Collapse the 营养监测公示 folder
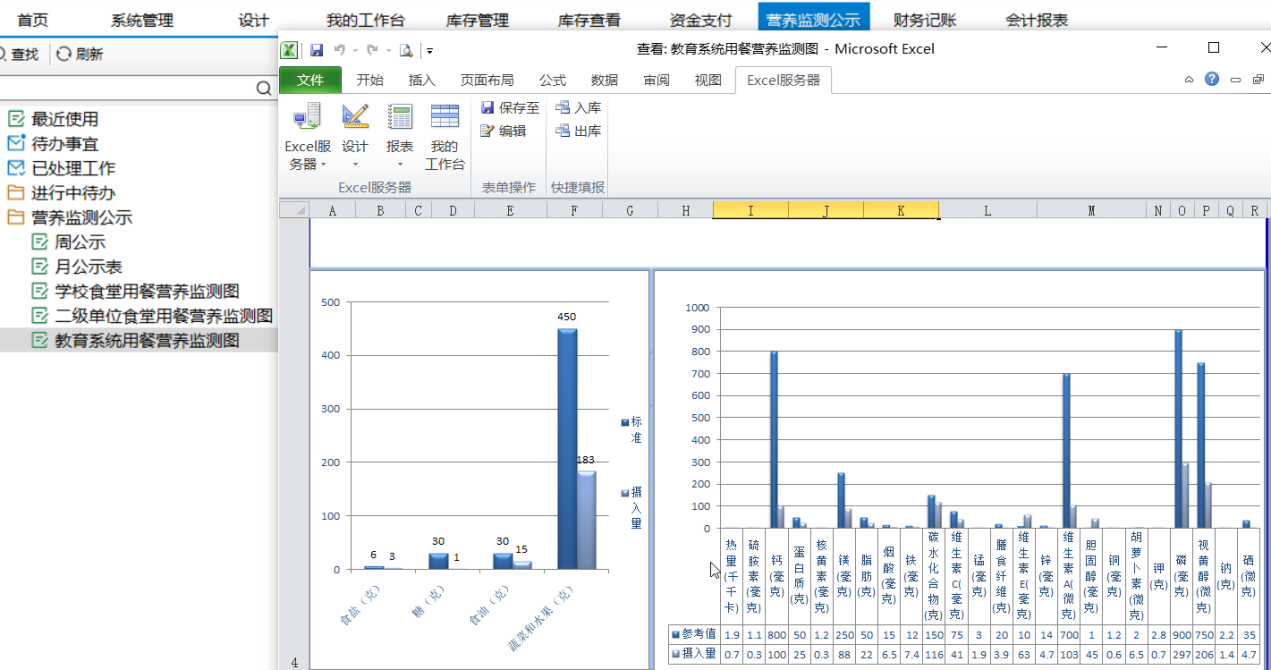The height and width of the screenshot is (670, 1271). [15, 218]
